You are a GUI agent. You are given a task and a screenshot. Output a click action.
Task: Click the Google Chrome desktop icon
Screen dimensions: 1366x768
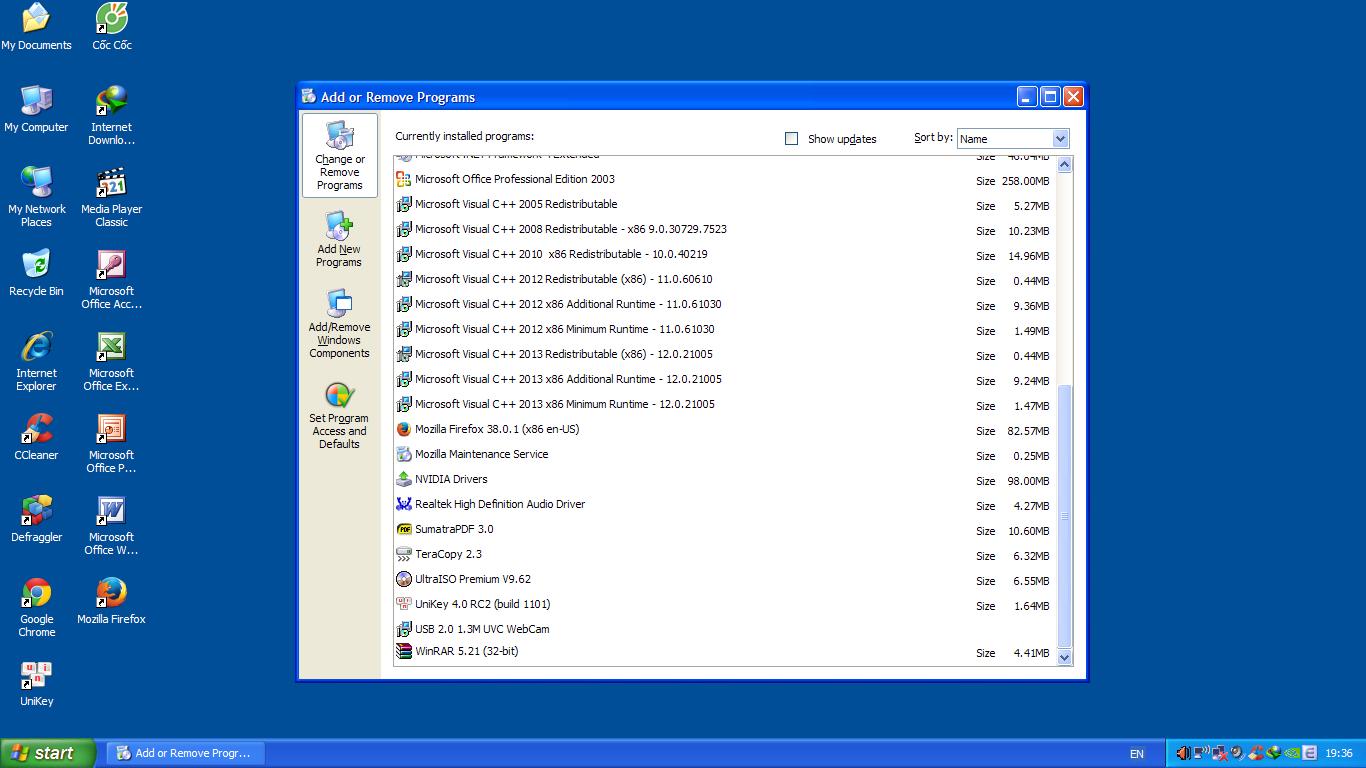pos(36,594)
